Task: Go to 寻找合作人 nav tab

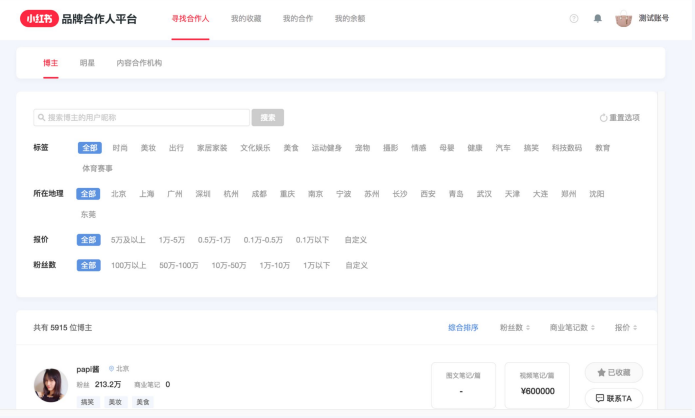Action: pos(190,19)
